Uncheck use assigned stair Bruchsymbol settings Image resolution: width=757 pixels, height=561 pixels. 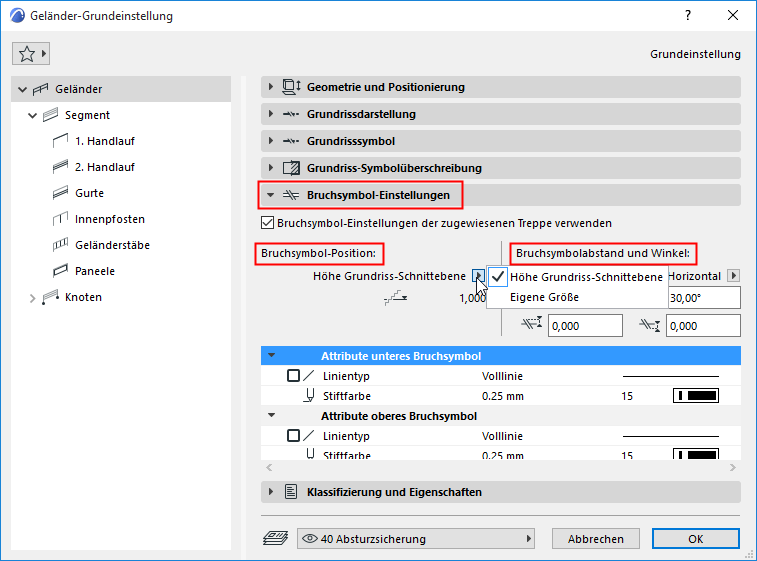[x=267, y=223]
